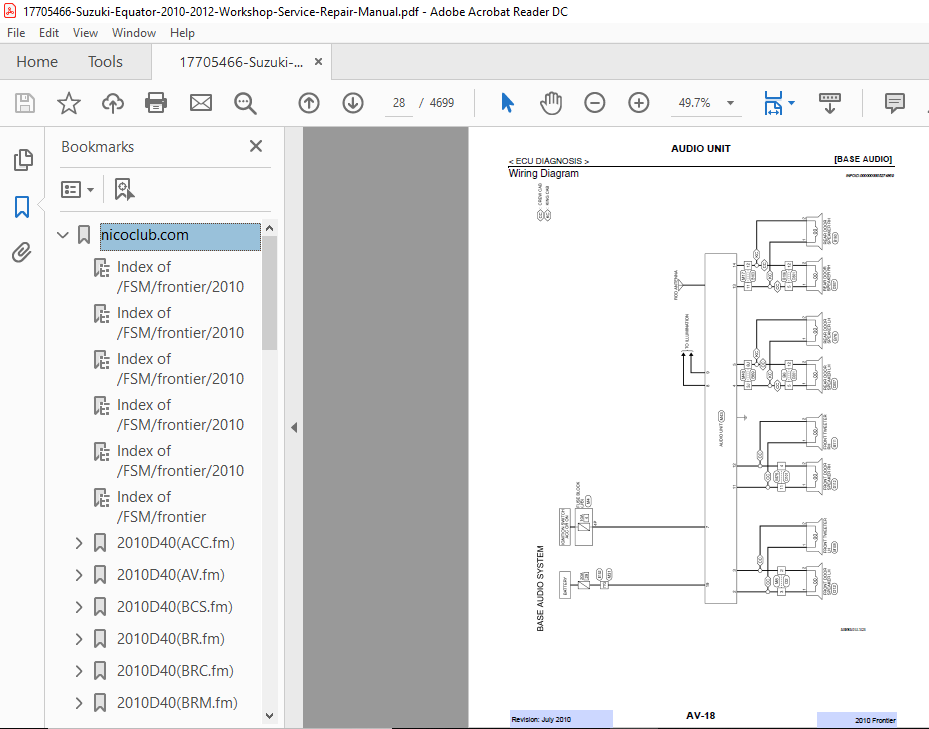Print the document with the printer icon
Viewport: 929px width, 729px height.
coord(156,103)
